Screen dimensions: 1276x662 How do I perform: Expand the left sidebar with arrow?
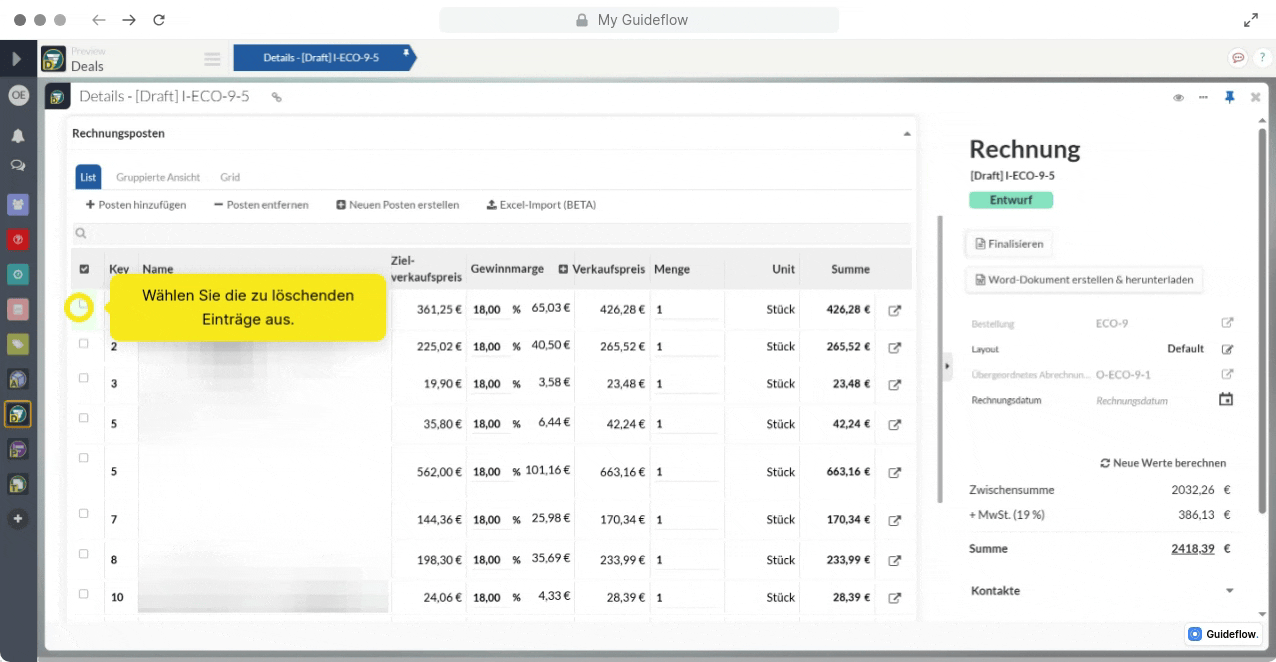(17, 59)
